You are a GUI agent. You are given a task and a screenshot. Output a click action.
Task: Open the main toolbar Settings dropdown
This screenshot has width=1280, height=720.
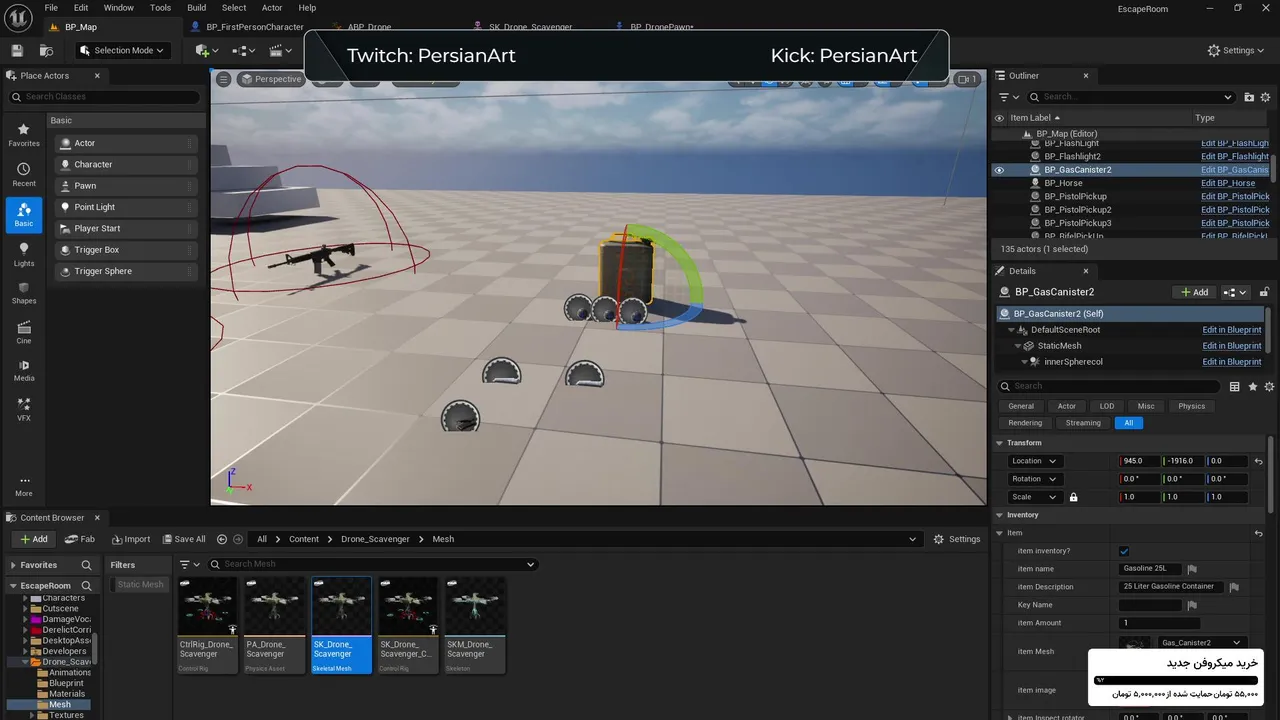1238,50
